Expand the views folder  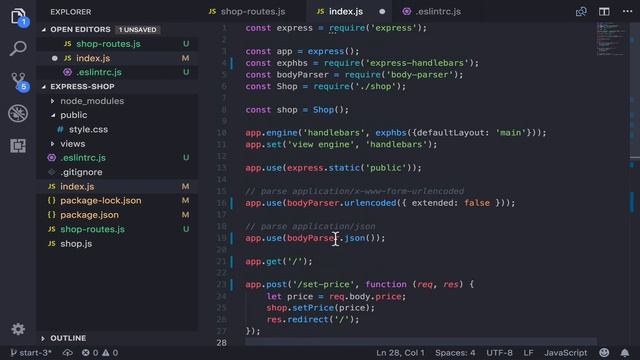pyautogui.click(x=52, y=144)
